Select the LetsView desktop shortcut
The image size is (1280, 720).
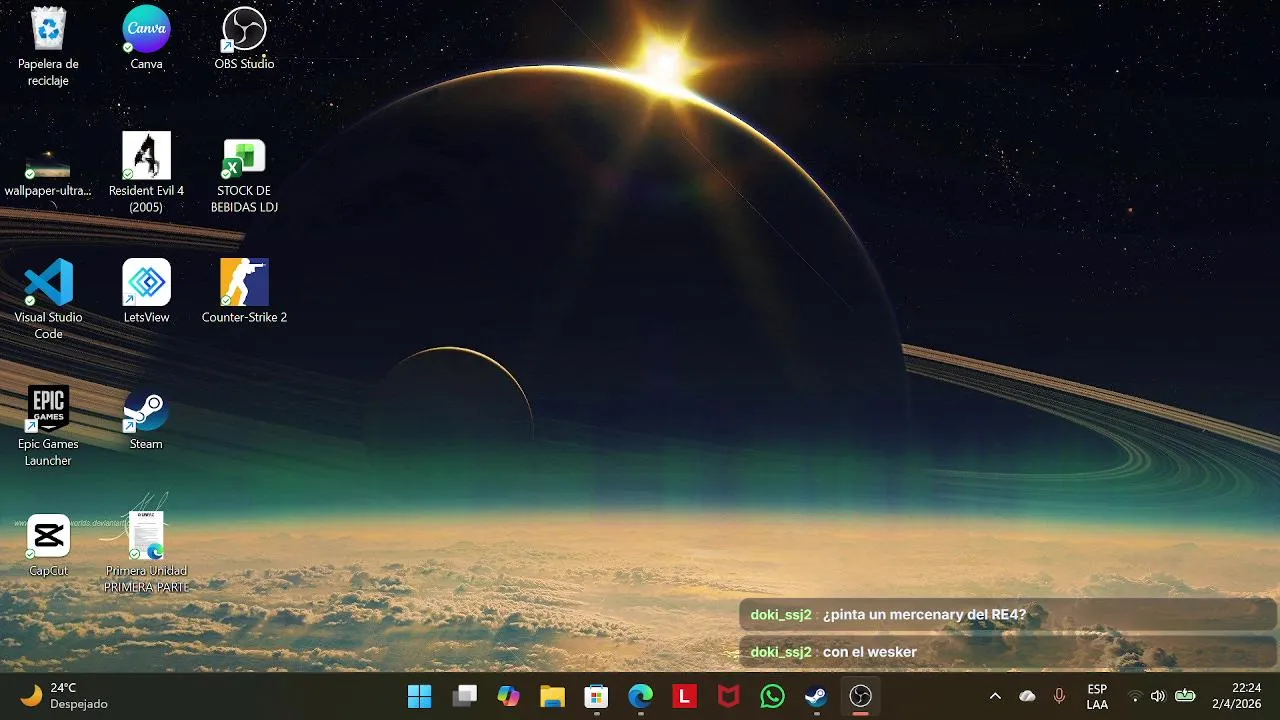(146, 292)
